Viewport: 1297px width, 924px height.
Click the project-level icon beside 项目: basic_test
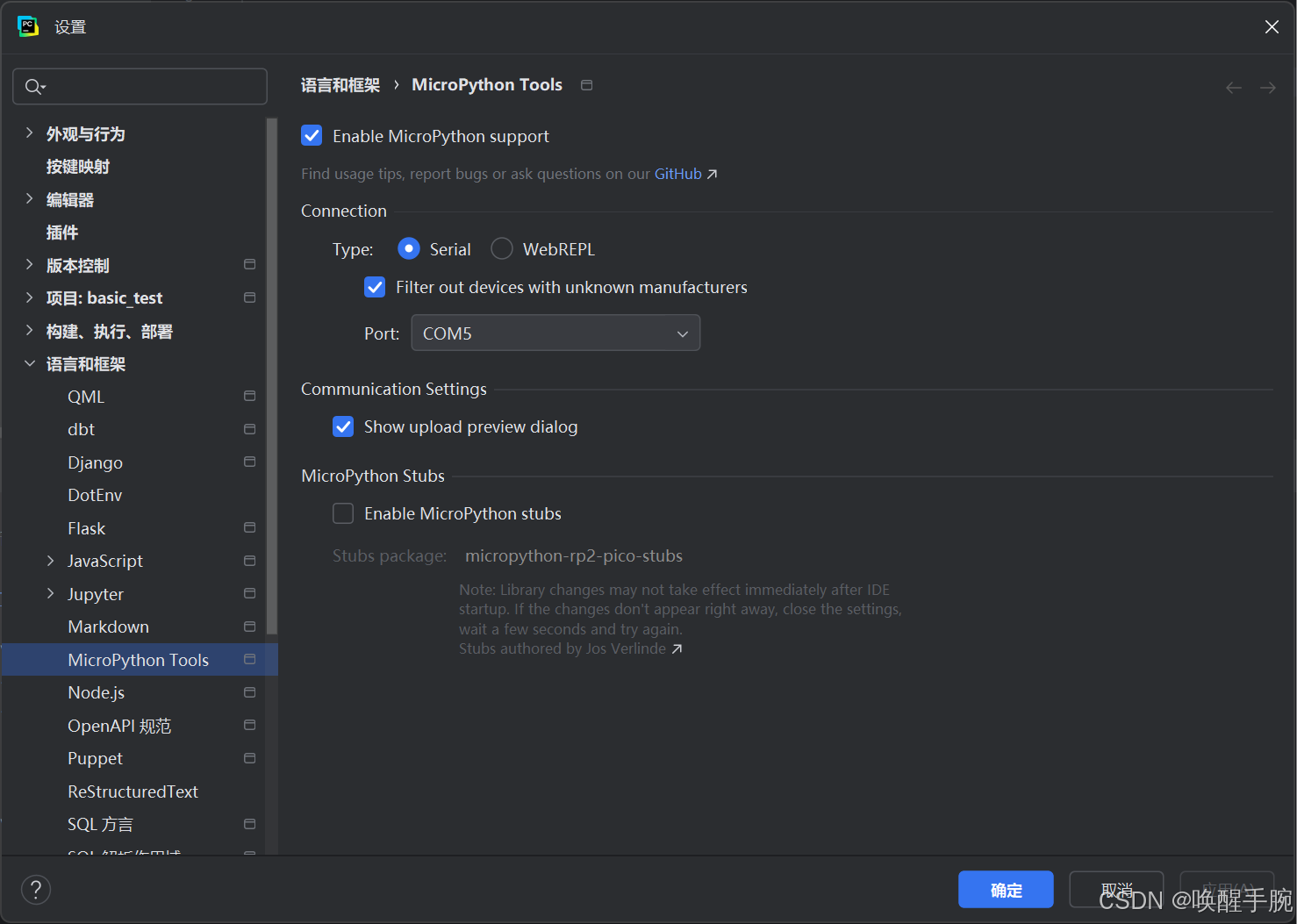point(249,297)
